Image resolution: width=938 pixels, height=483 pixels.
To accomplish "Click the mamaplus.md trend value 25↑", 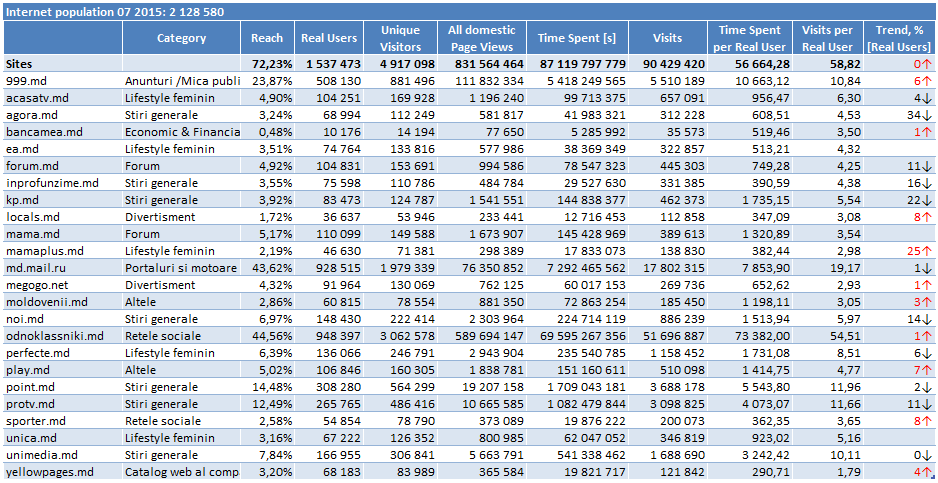I will 900,251.
